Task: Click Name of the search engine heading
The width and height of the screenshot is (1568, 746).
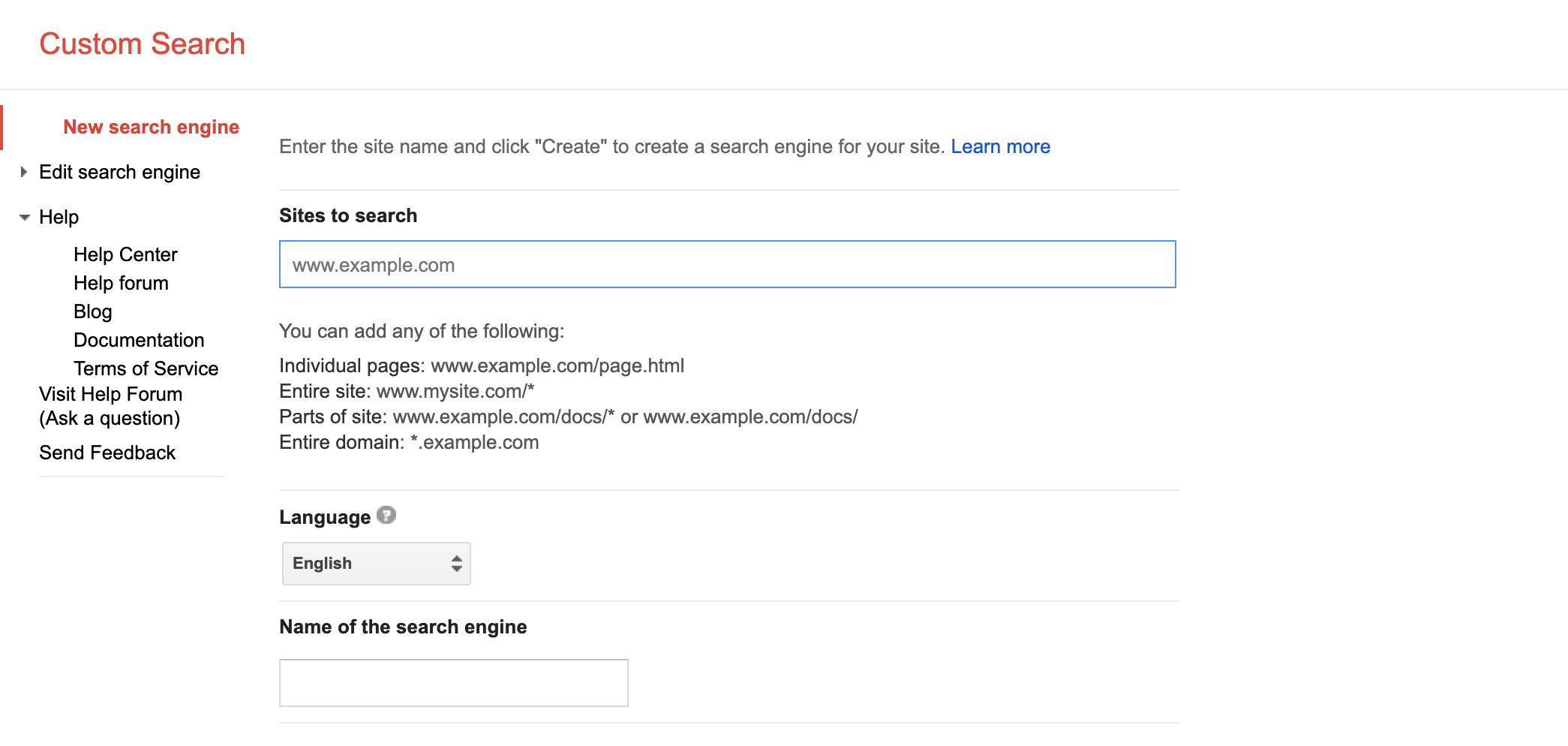Action: point(403,627)
